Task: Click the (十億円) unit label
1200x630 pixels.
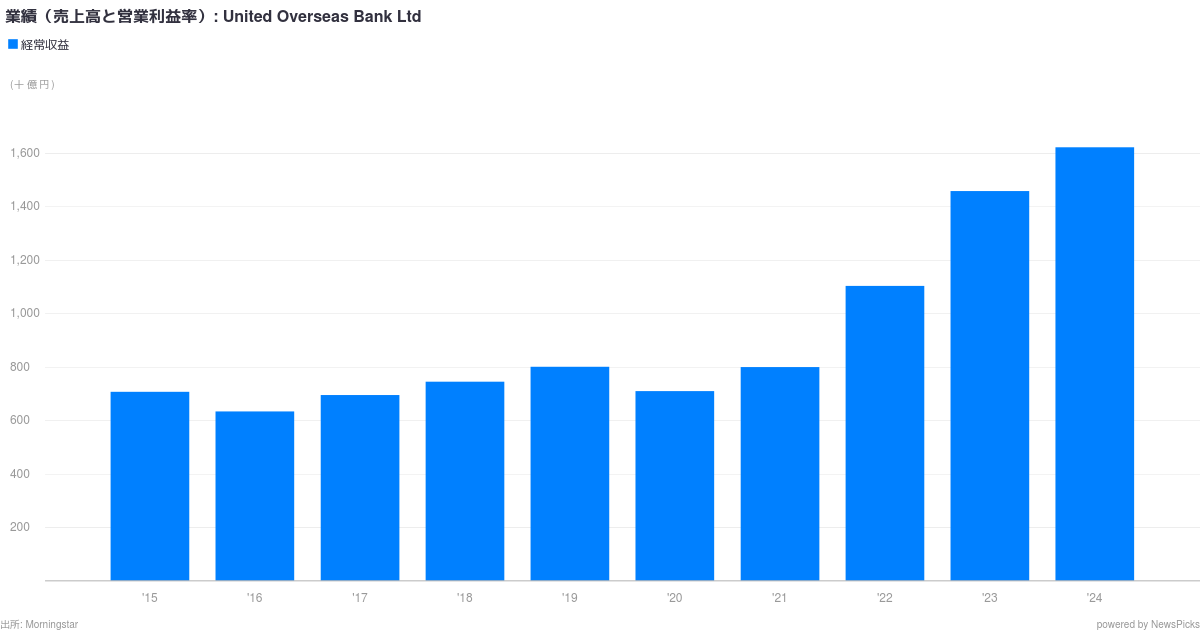Action: coord(32,85)
